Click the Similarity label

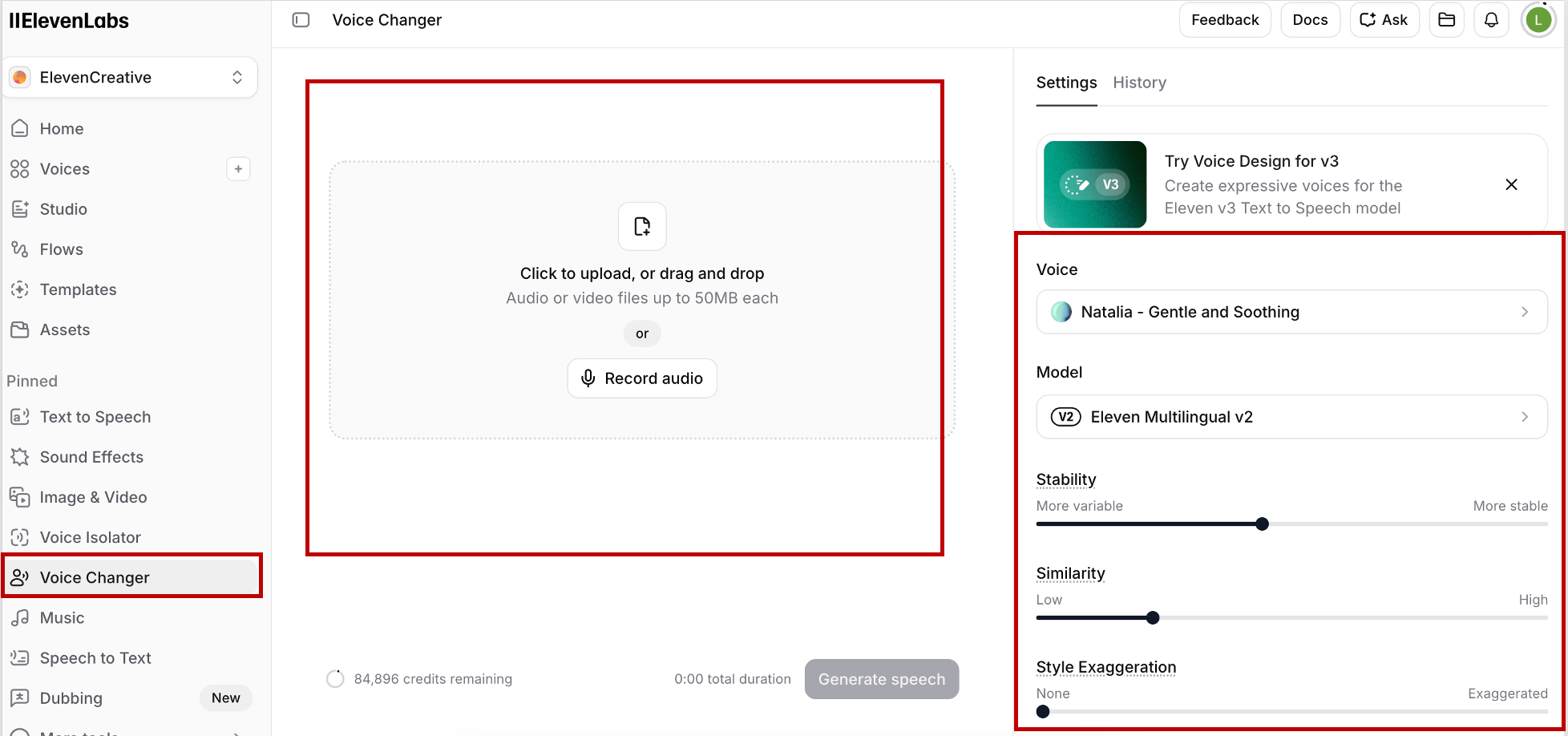point(1070,573)
